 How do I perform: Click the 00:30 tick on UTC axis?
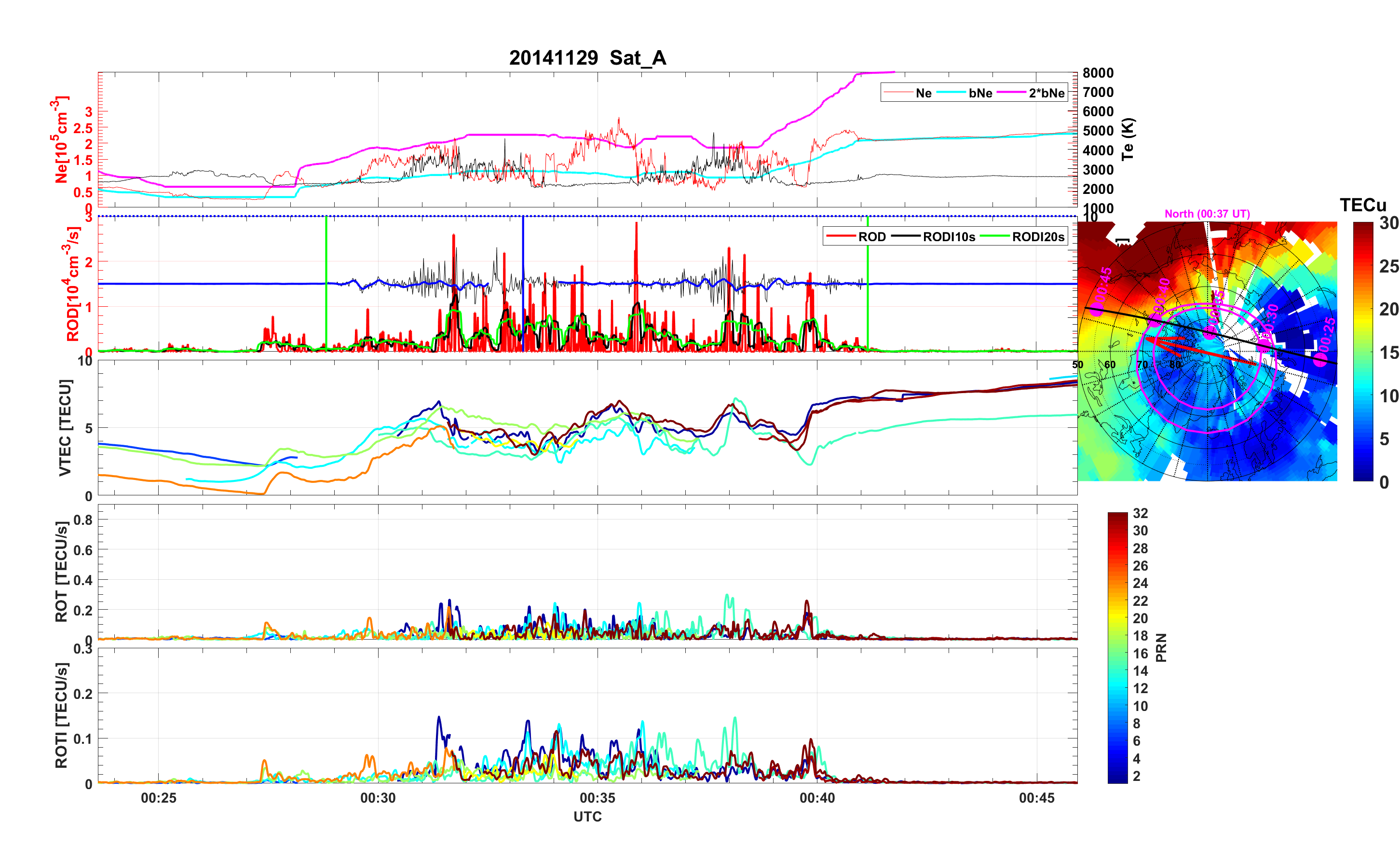[378, 797]
